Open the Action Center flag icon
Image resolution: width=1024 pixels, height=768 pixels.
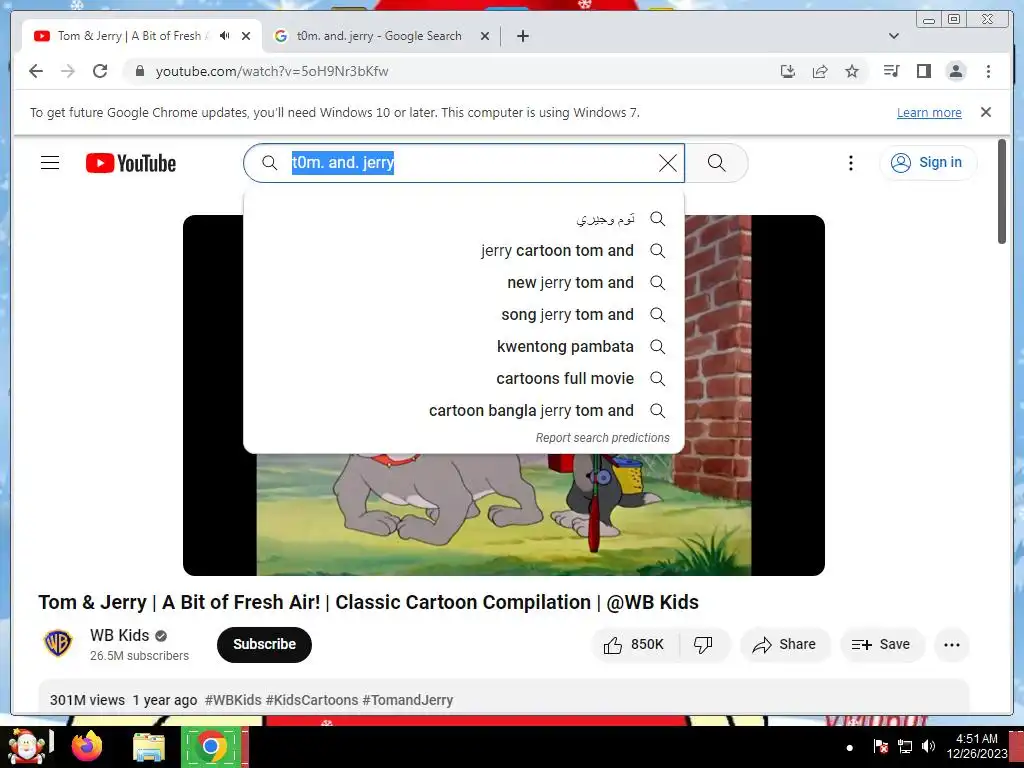880,746
